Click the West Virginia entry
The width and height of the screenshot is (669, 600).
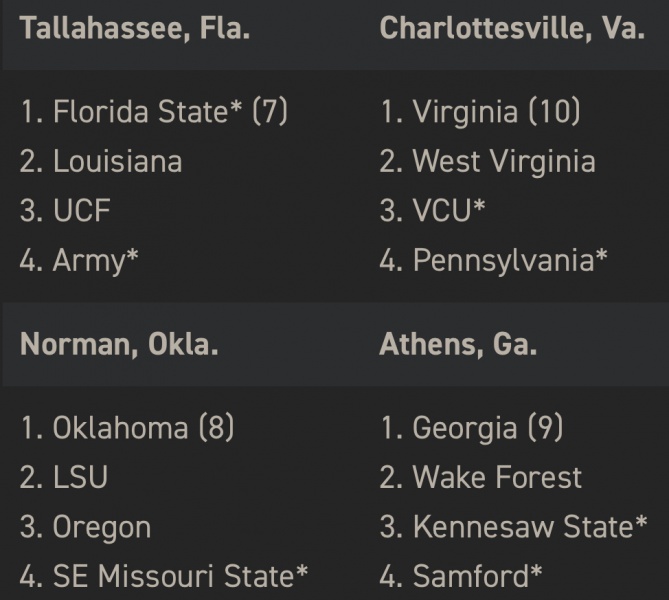pos(487,161)
